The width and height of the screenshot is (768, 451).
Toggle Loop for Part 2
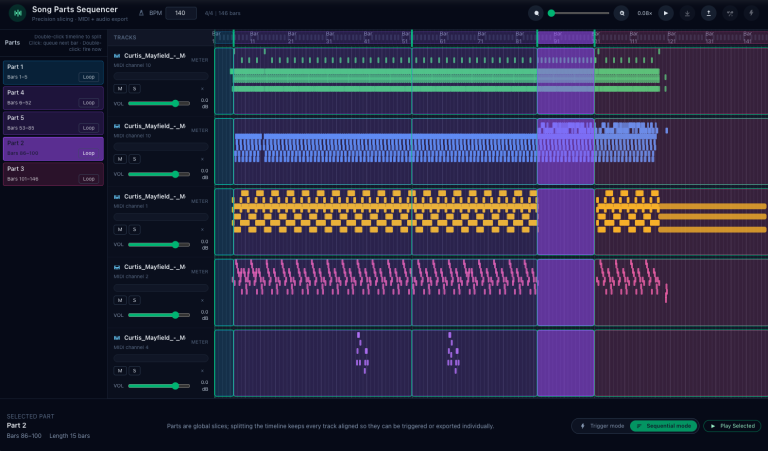tap(89, 153)
